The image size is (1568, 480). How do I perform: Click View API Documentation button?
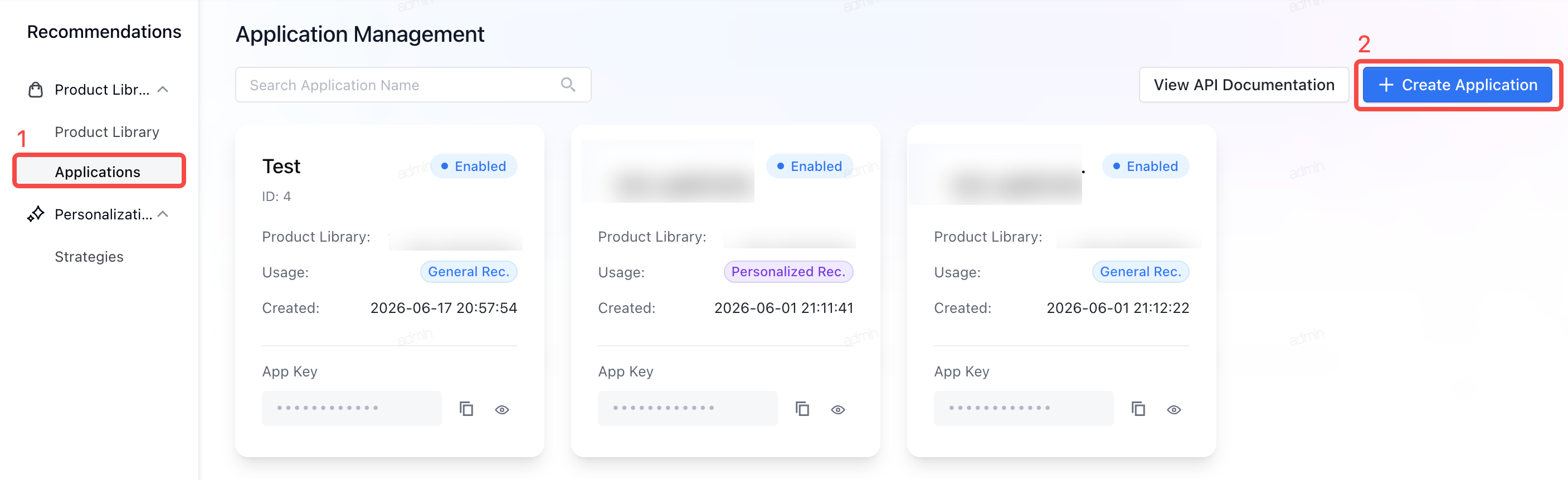point(1244,85)
